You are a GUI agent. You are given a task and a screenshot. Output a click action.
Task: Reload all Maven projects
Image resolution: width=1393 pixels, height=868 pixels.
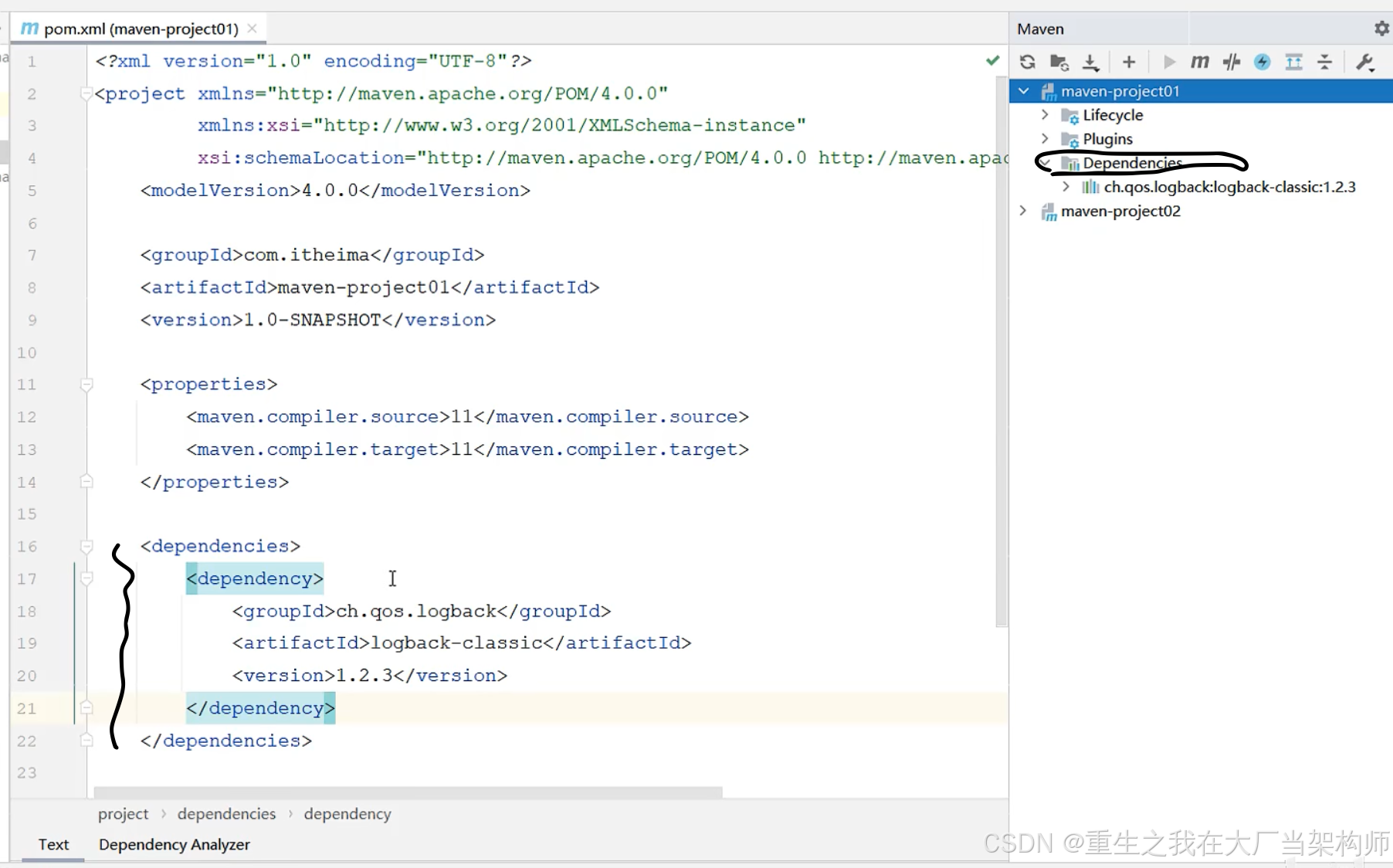[1028, 62]
